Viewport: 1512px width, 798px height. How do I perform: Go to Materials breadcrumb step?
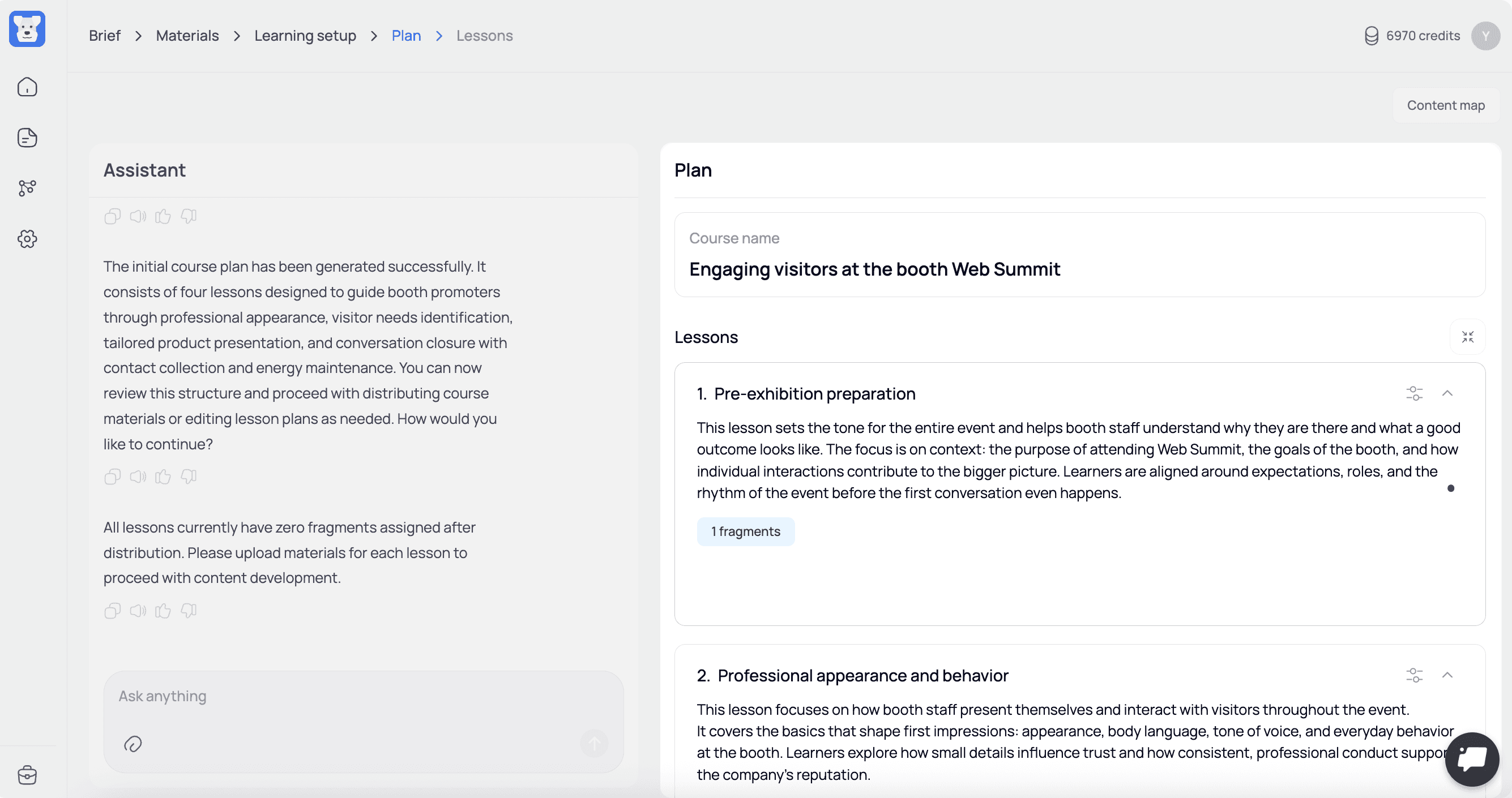[187, 36]
